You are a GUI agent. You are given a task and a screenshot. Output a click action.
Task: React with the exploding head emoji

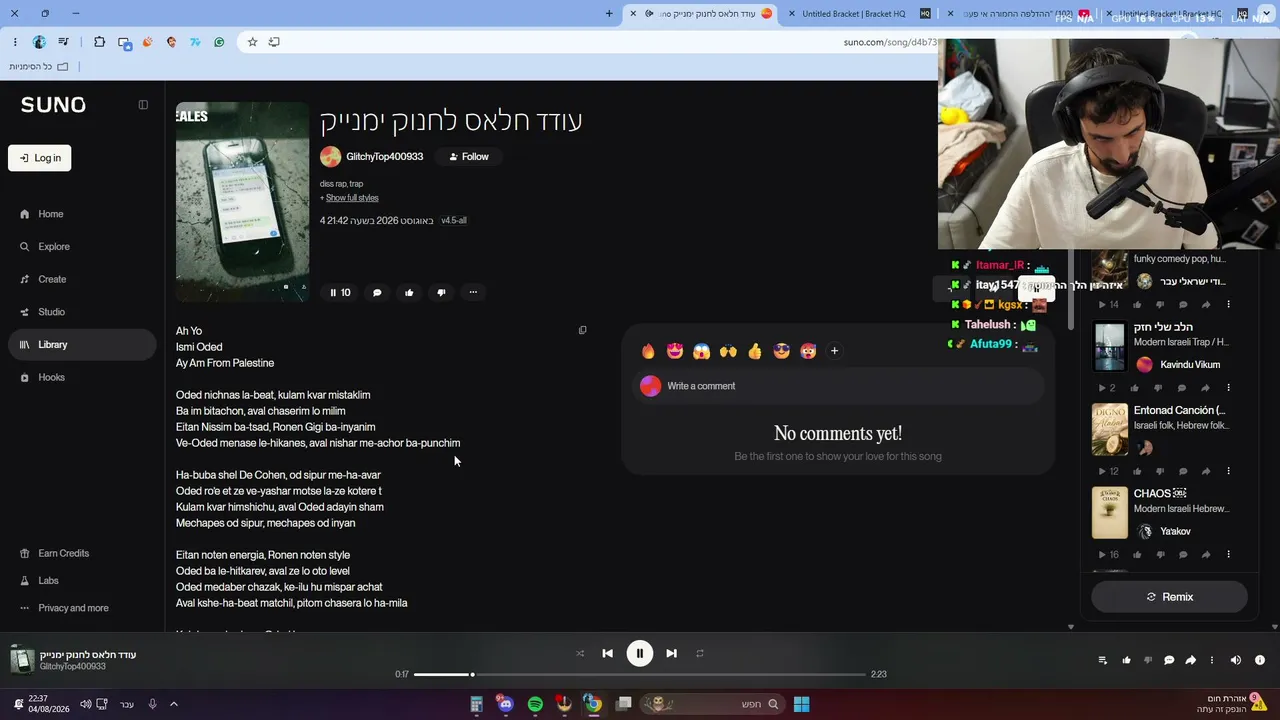coord(808,351)
